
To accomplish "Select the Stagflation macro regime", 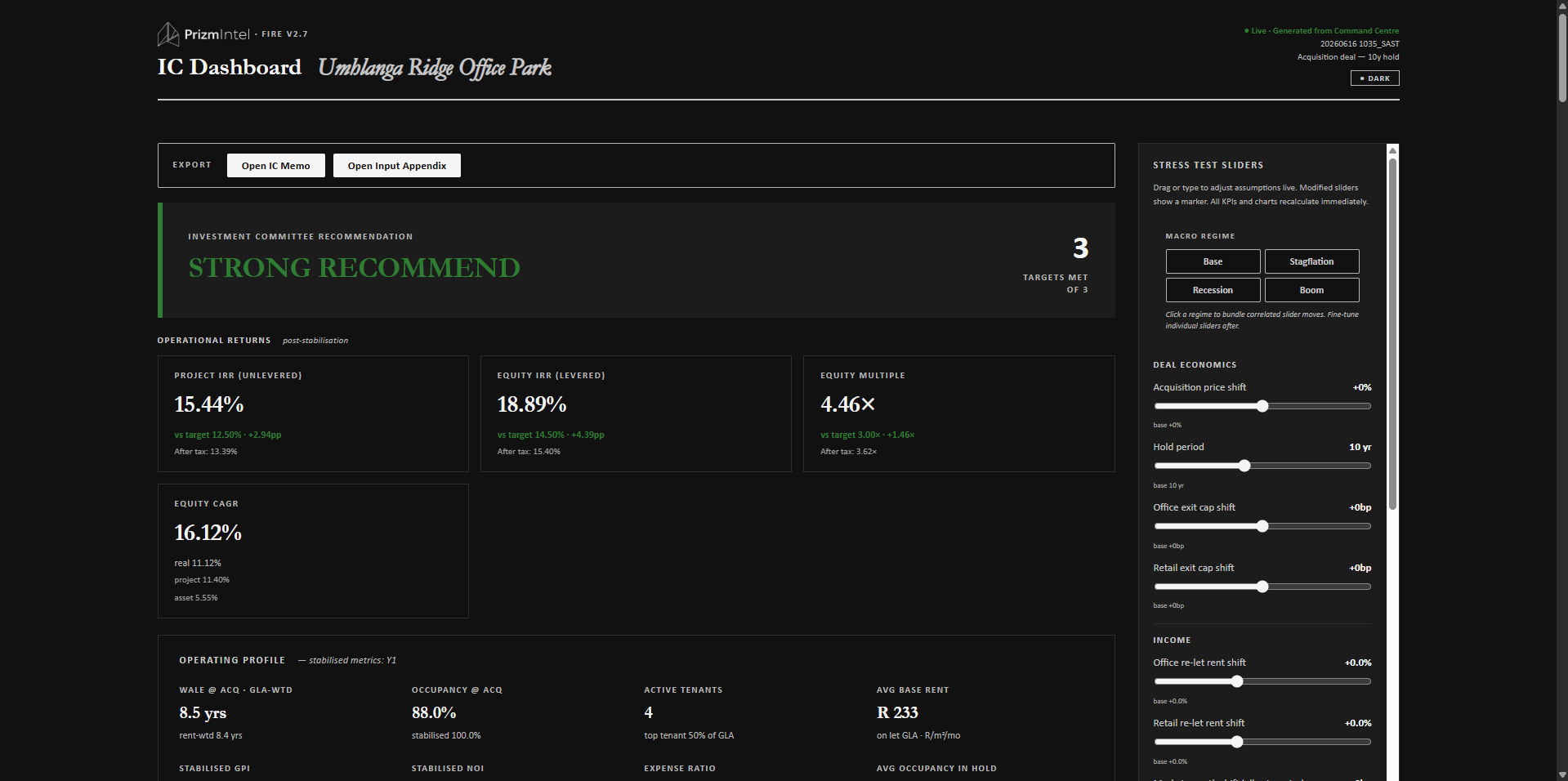I will click(x=1311, y=261).
